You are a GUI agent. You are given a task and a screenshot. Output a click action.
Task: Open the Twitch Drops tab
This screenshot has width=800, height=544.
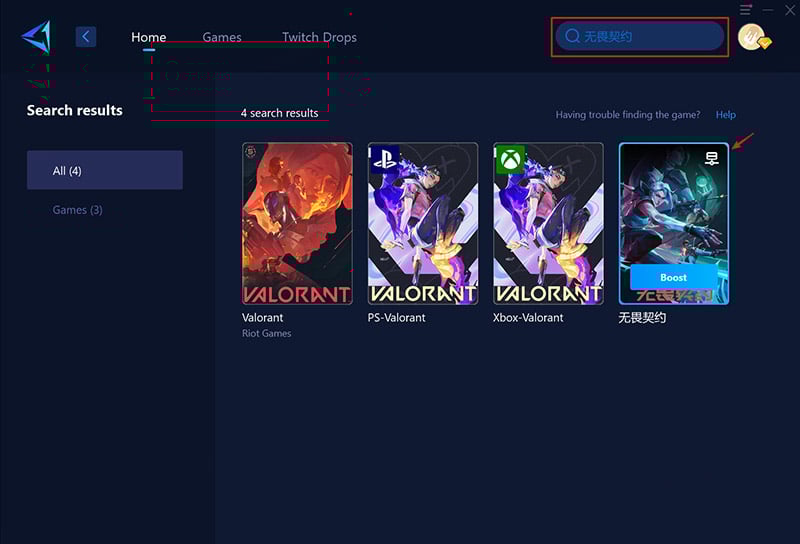coord(319,37)
